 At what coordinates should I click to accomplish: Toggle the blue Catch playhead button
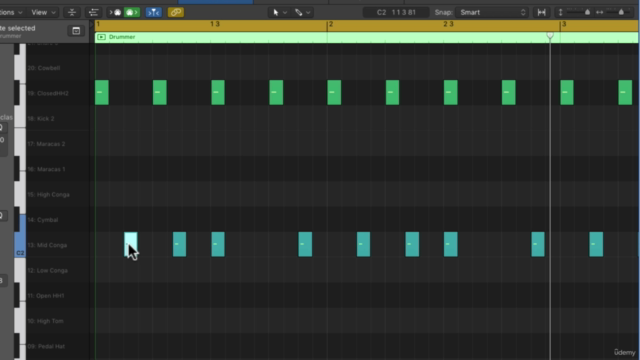[x=153, y=12]
